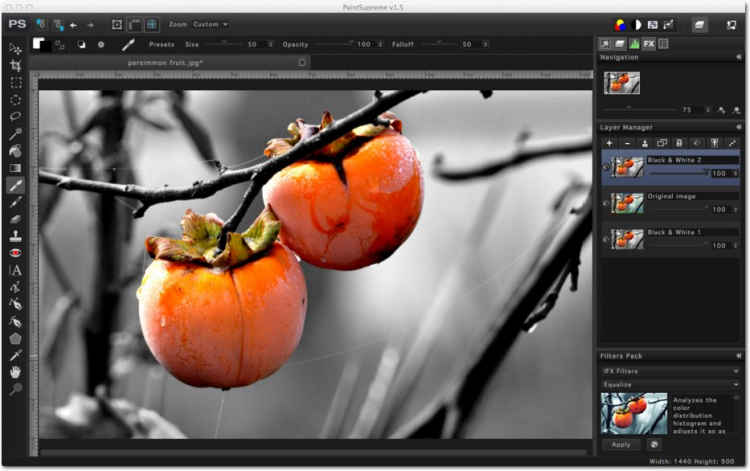Screen dimensions: 750x471
Task: Activate the Hand pan tool
Action: tap(15, 372)
